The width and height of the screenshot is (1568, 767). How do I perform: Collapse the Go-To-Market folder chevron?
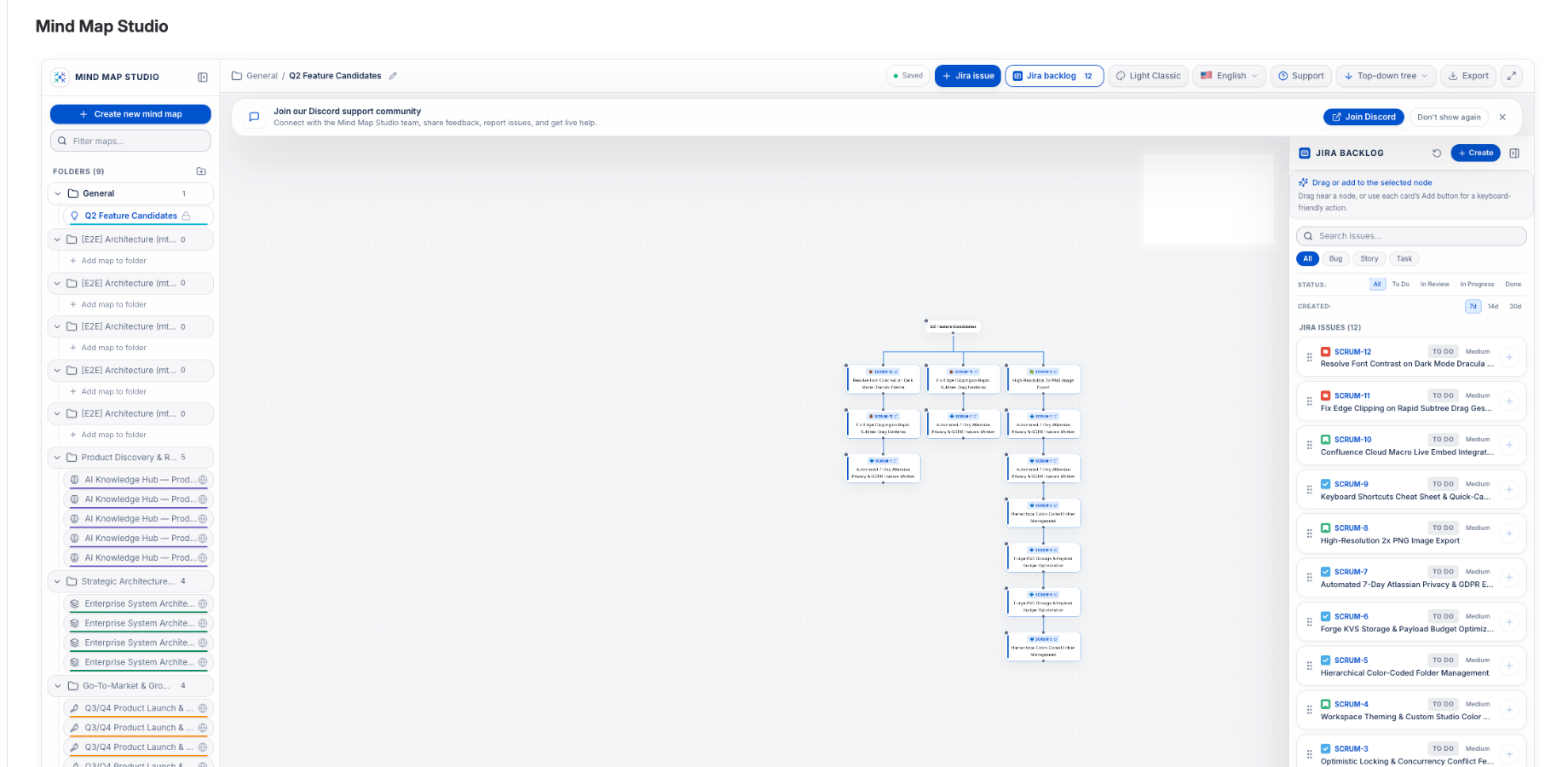[x=58, y=686]
